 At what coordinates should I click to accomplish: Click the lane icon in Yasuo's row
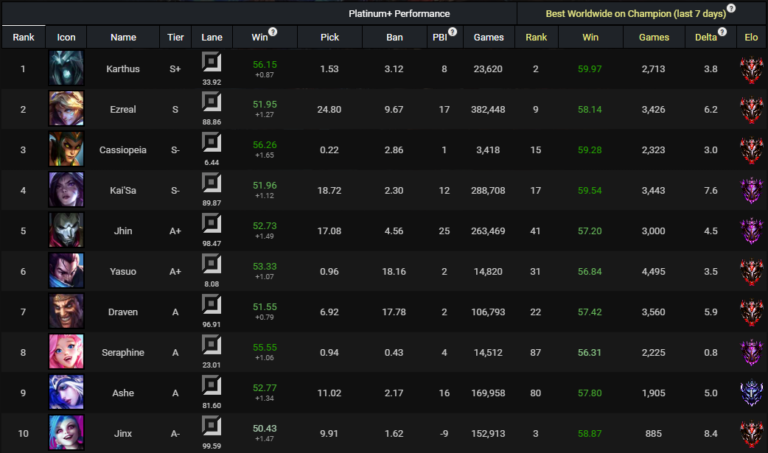point(211,266)
